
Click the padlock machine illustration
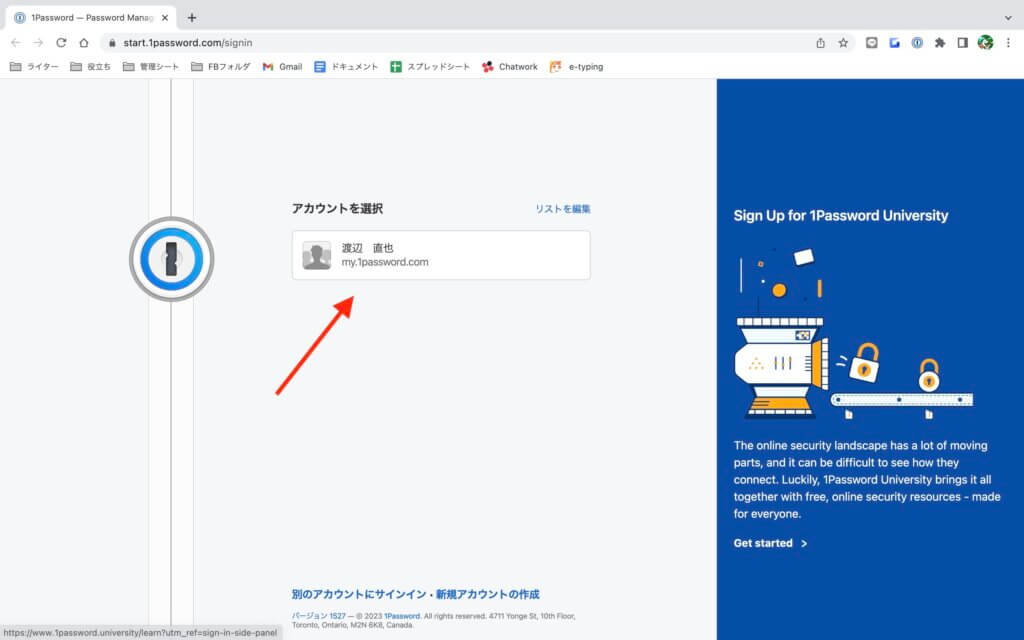coord(854,333)
